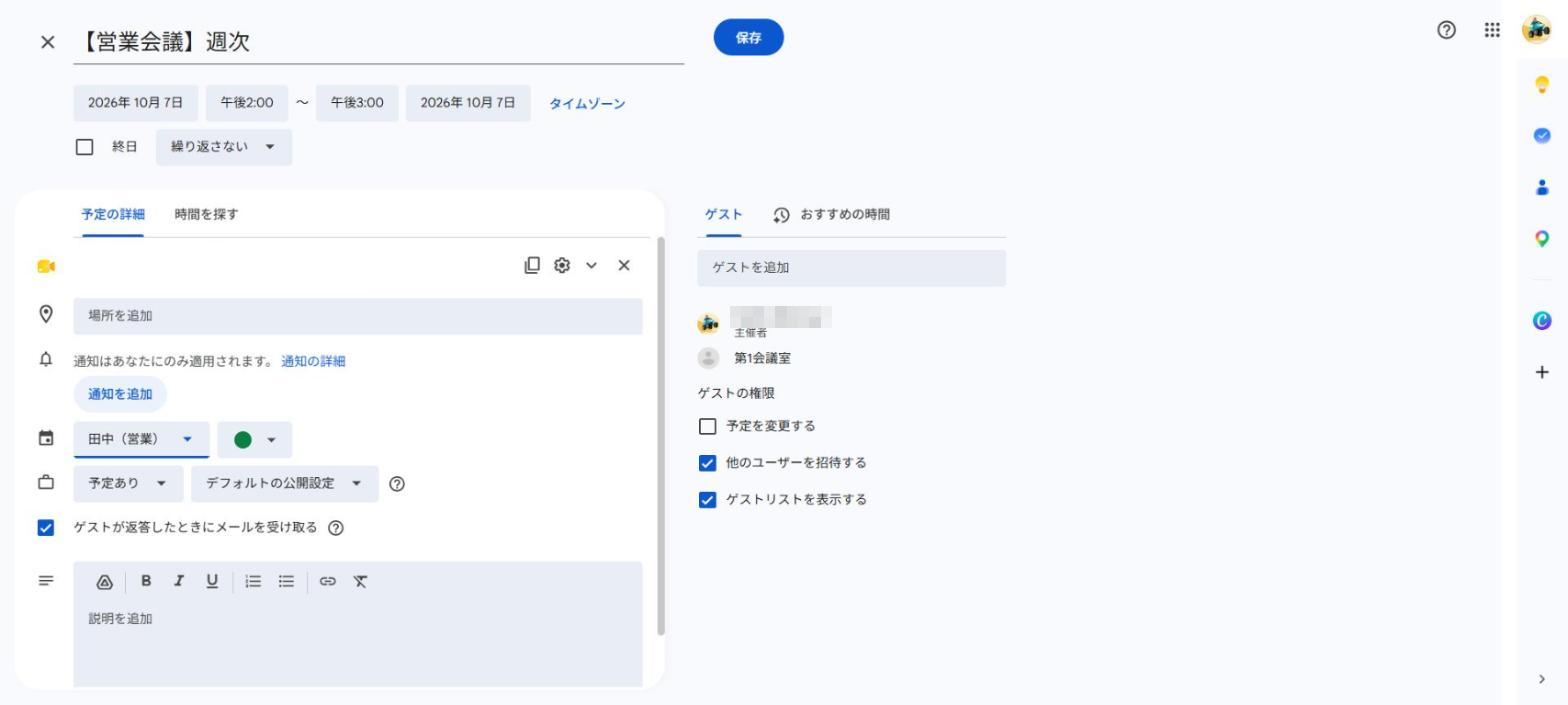This screenshot has width=1568, height=705.
Task: Uncheck ゲストリストを表示する permission
Action: pyautogui.click(x=707, y=500)
